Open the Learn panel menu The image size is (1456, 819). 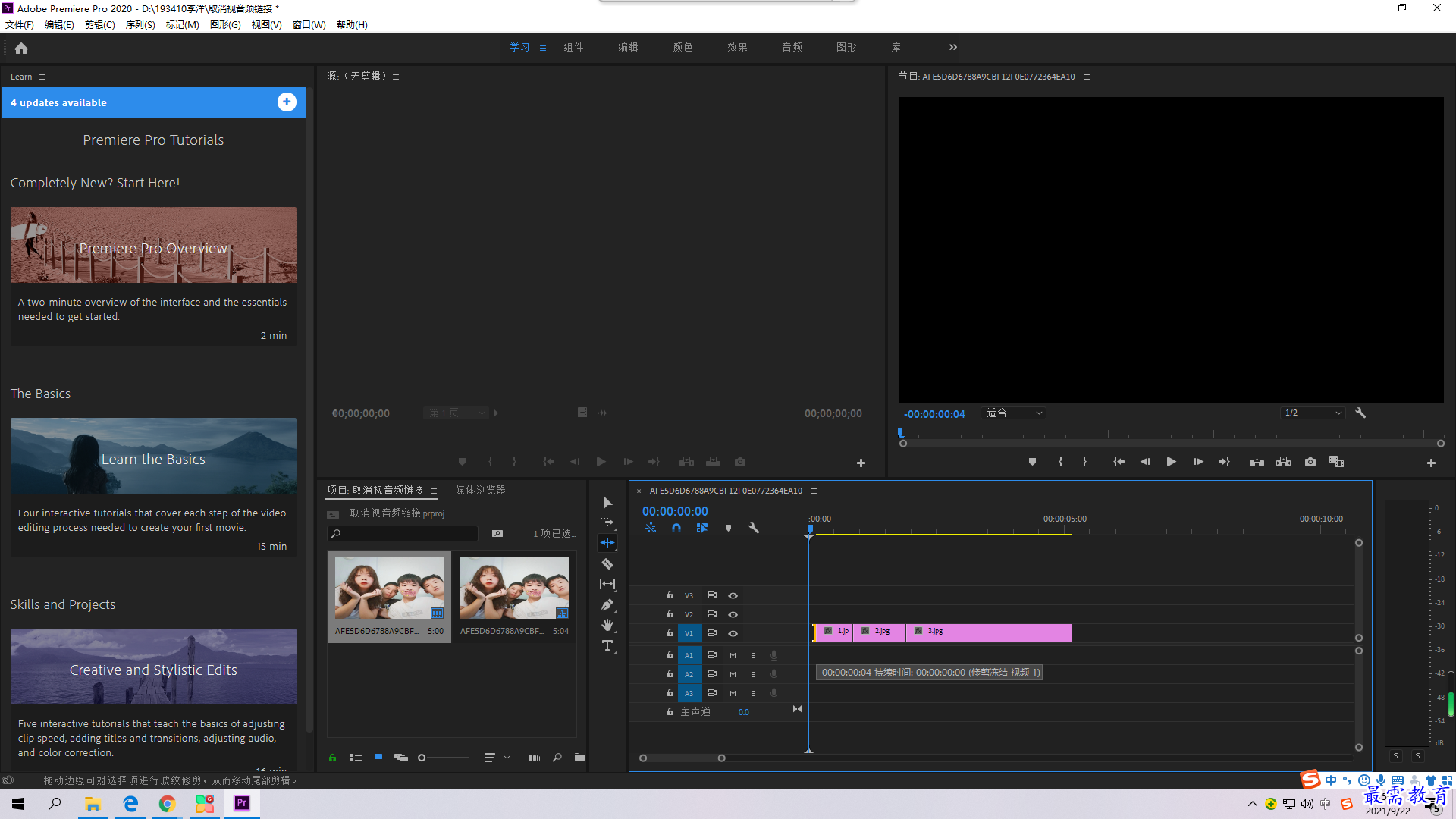[42, 77]
